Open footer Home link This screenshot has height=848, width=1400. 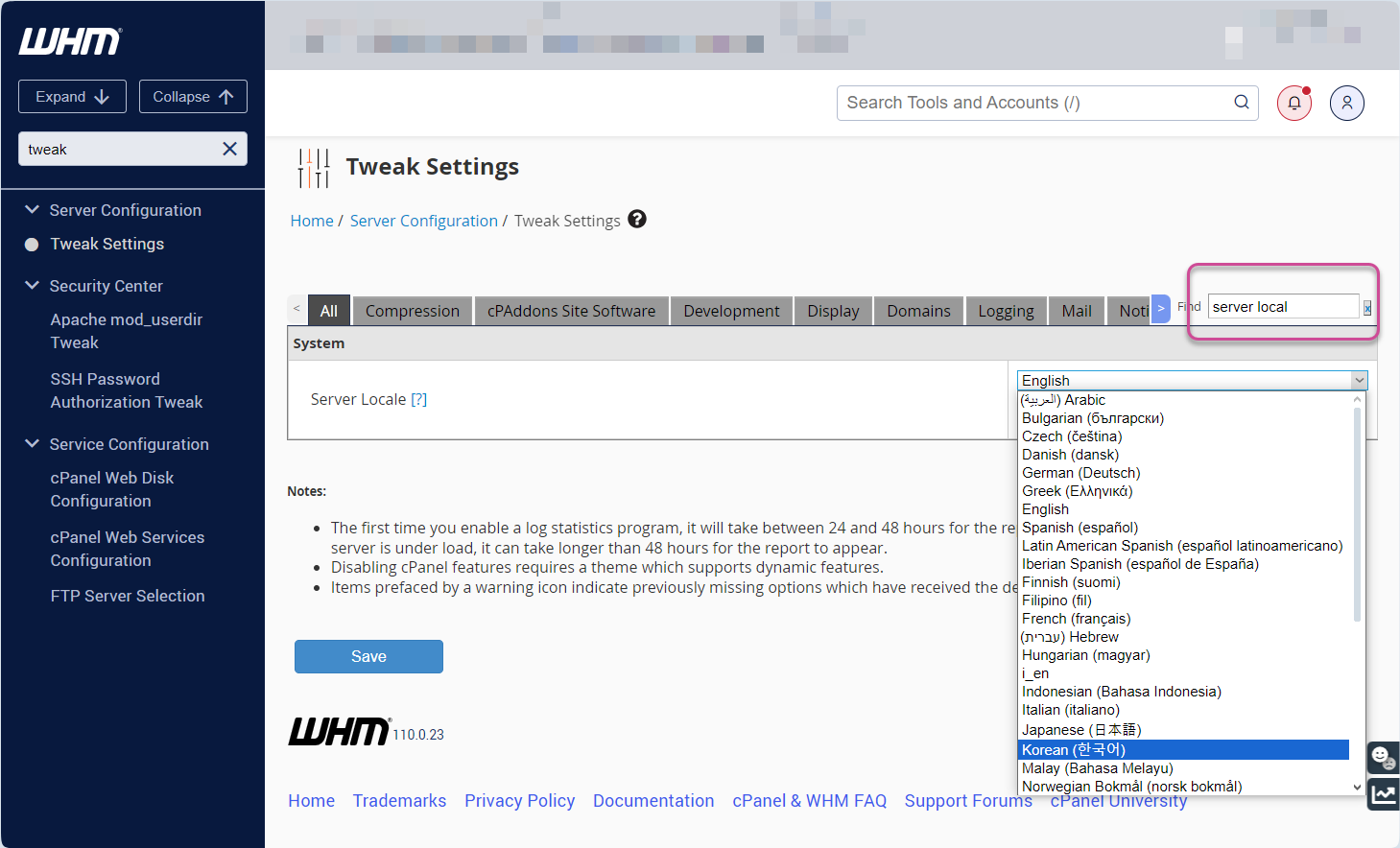[312, 800]
